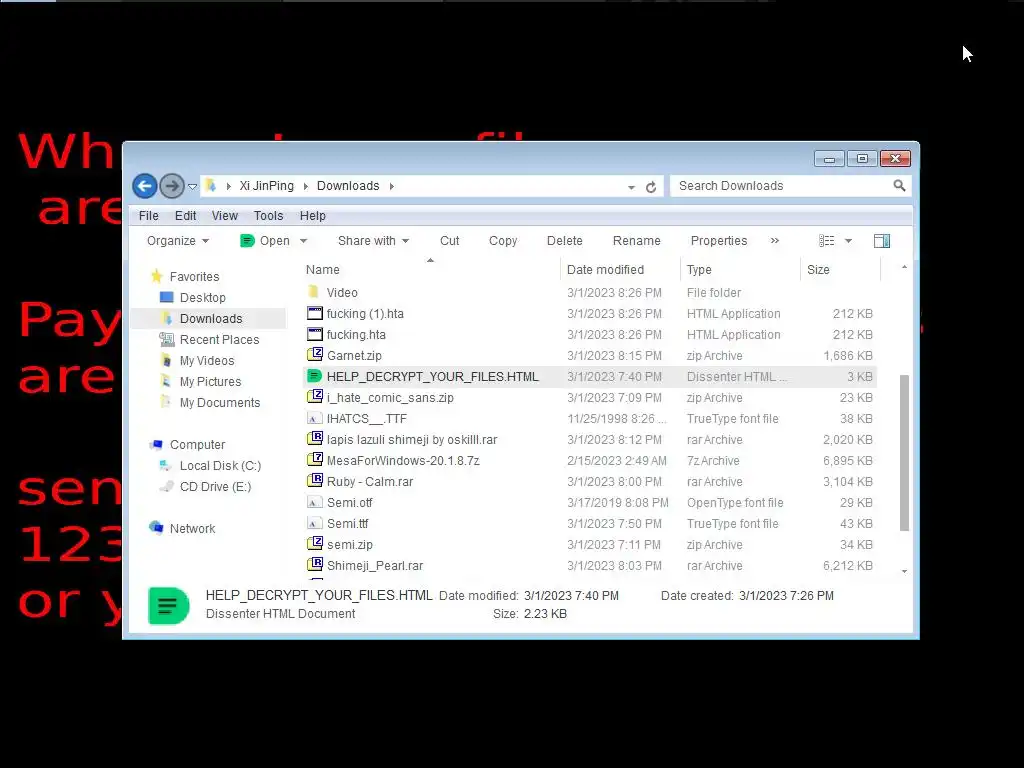Select Downloads in the navigation pane
1024x768 pixels.
coord(210,319)
